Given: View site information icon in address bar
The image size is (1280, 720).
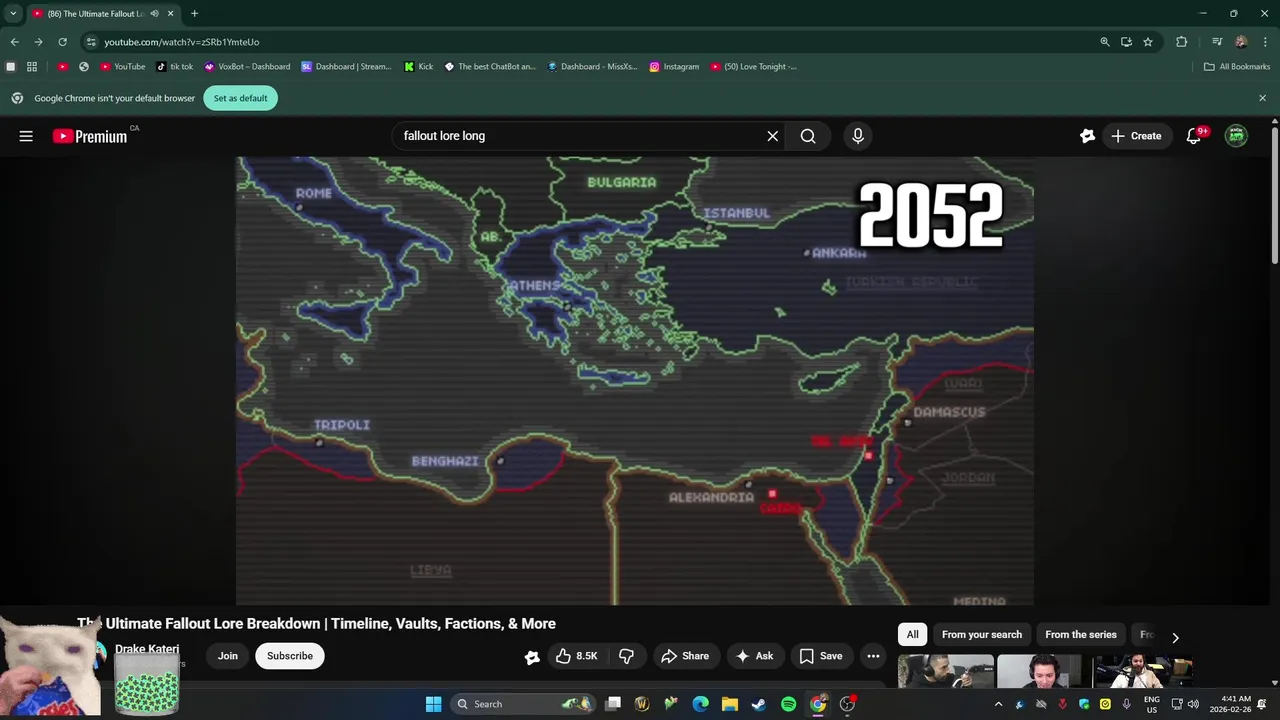Looking at the screenshot, I should (91, 42).
